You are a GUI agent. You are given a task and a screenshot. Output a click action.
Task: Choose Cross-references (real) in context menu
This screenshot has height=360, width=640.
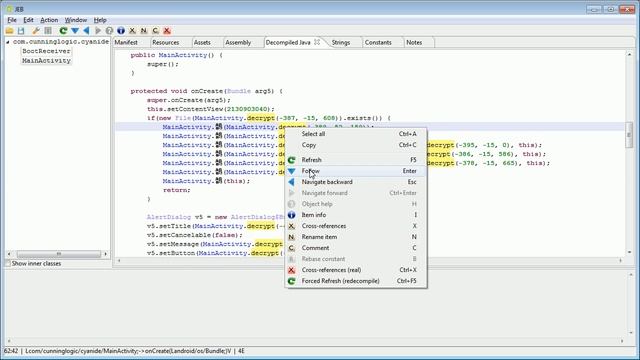[x=356, y=270]
